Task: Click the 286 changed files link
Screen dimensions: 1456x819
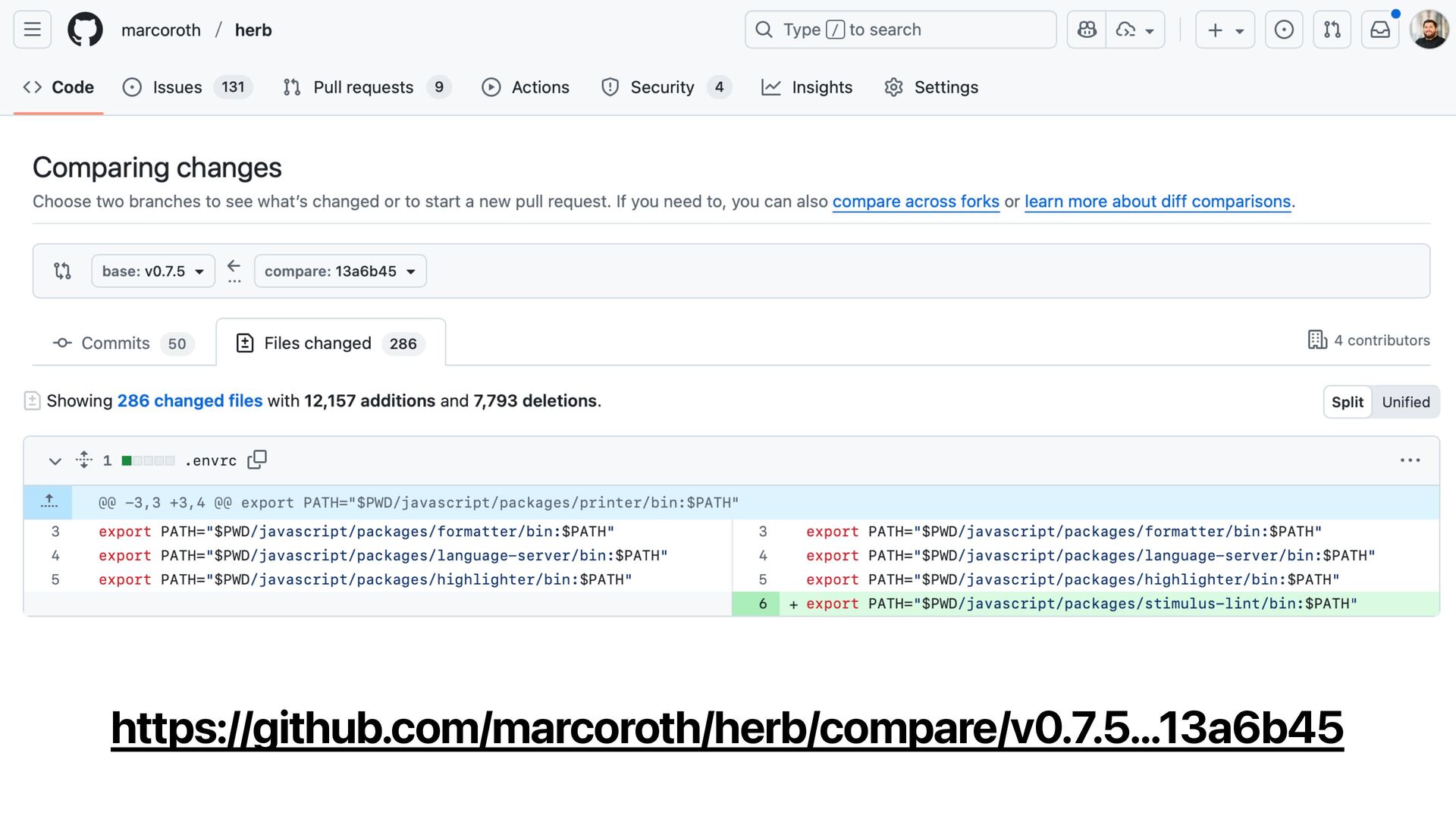Action: click(190, 400)
